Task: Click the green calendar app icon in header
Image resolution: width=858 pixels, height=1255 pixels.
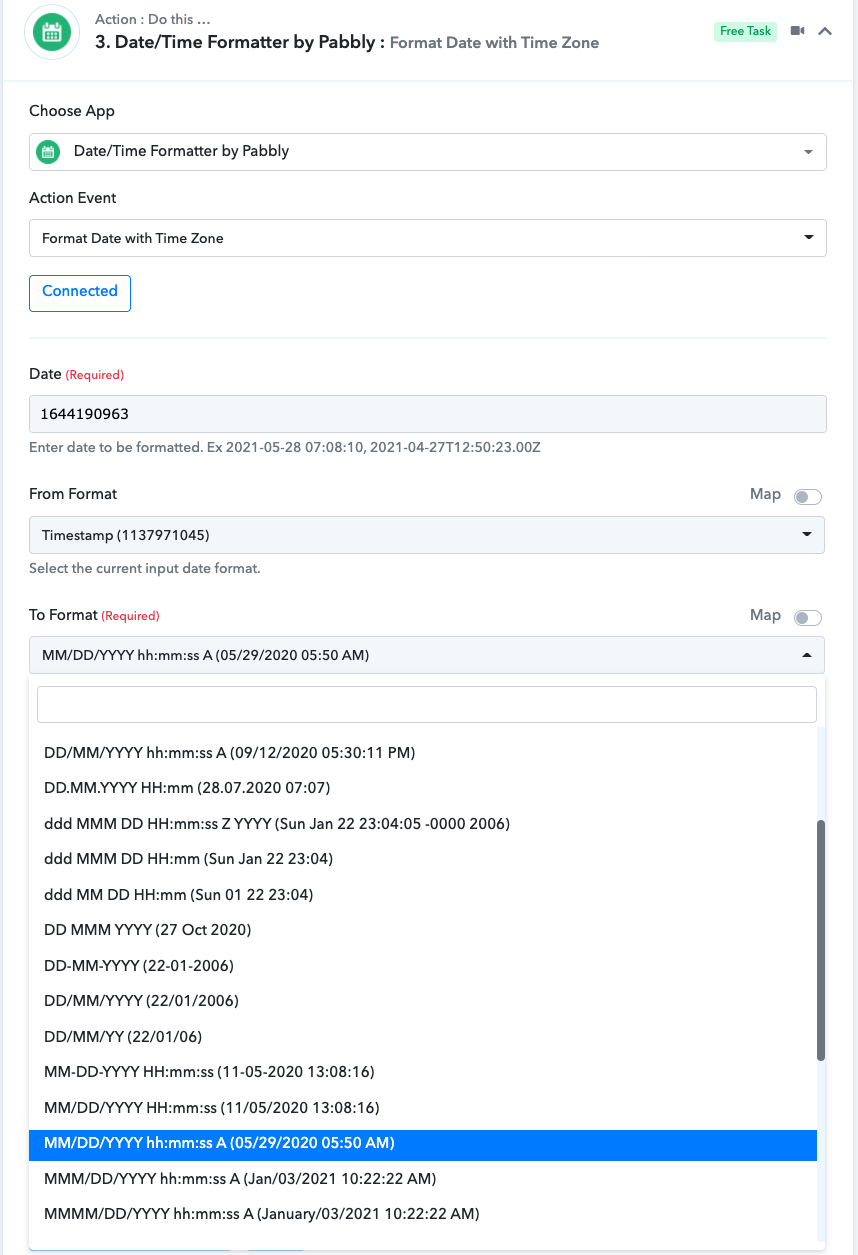Action: tap(51, 32)
